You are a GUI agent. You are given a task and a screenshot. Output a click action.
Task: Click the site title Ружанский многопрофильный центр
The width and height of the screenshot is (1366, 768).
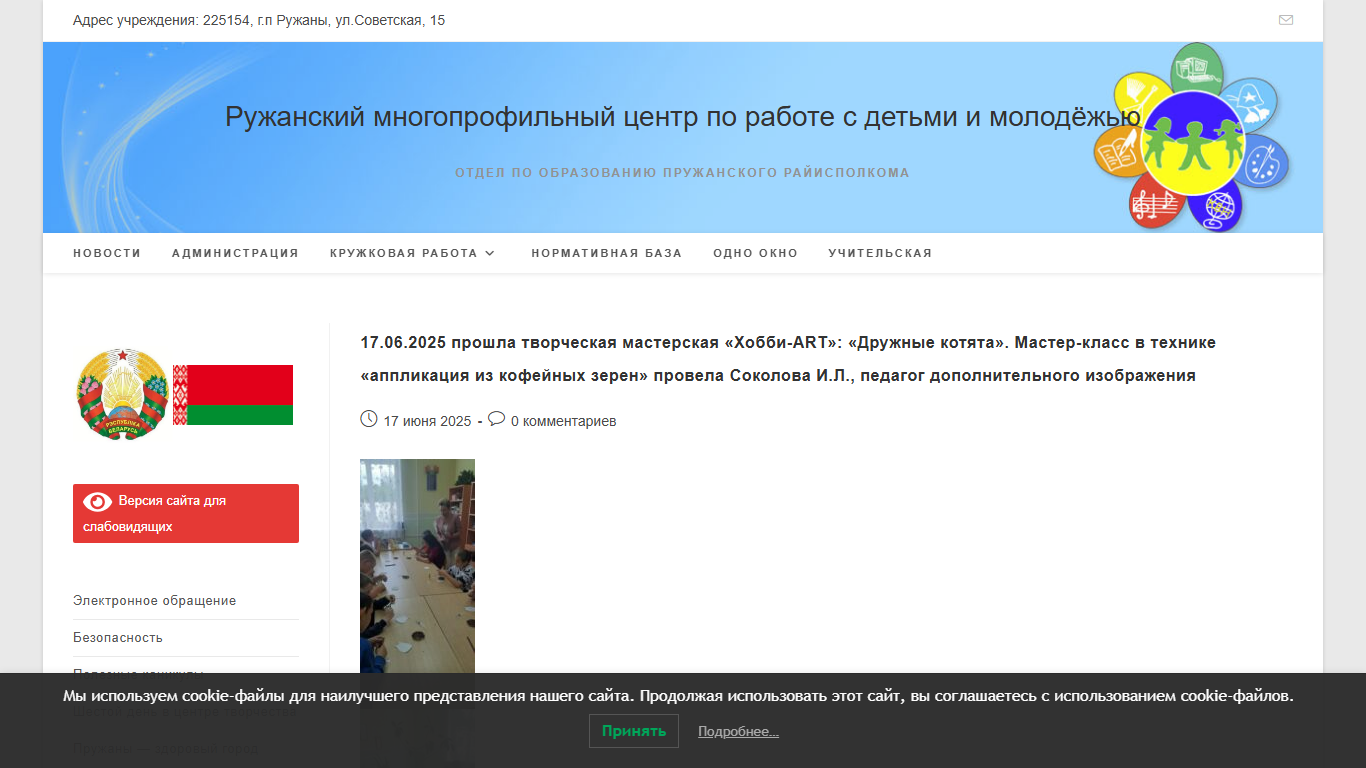click(683, 117)
